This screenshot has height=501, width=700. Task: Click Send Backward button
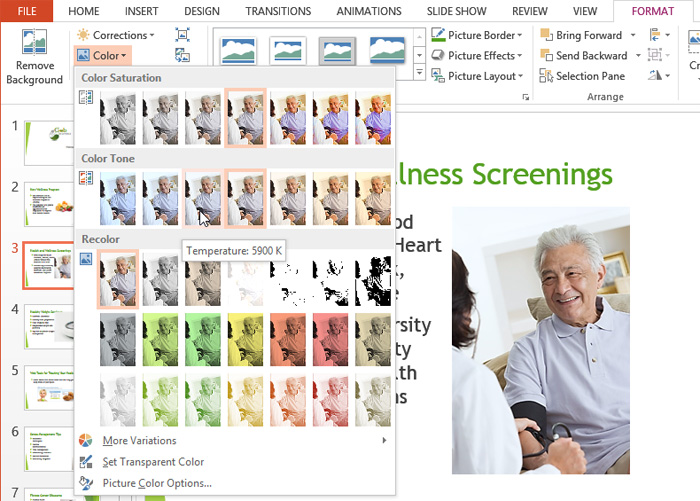[583, 55]
